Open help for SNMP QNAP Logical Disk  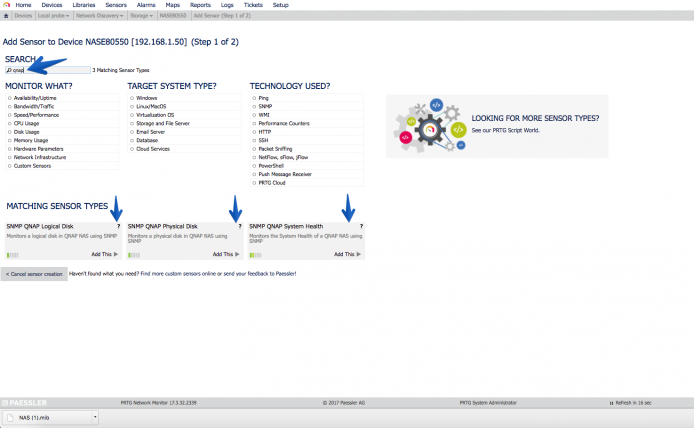(118, 226)
